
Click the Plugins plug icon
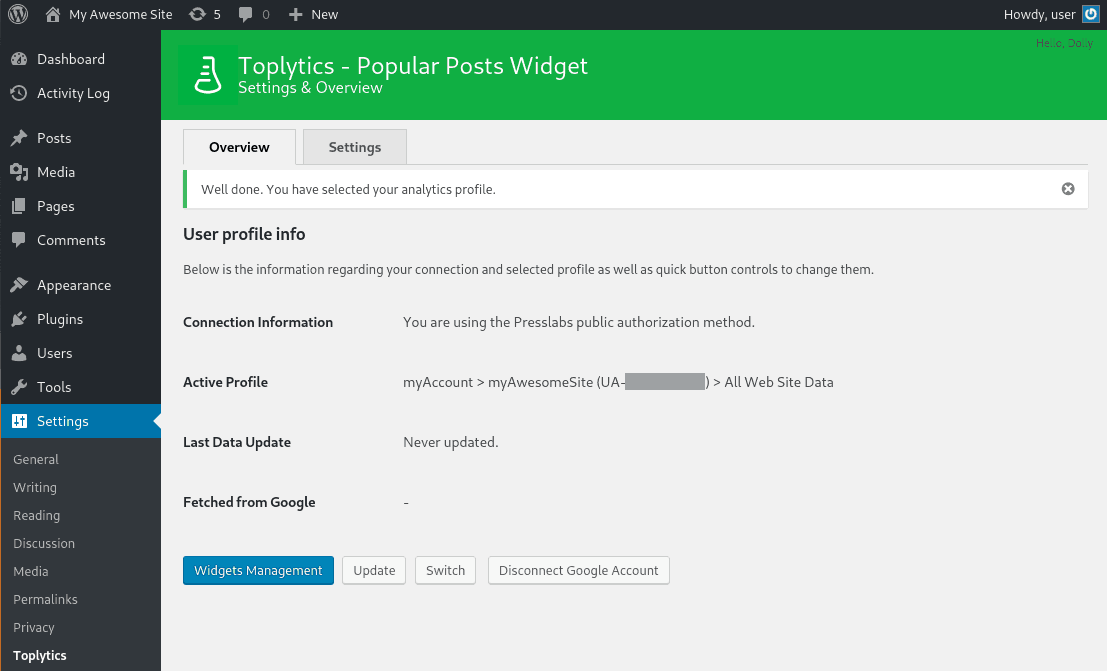pyautogui.click(x=19, y=319)
